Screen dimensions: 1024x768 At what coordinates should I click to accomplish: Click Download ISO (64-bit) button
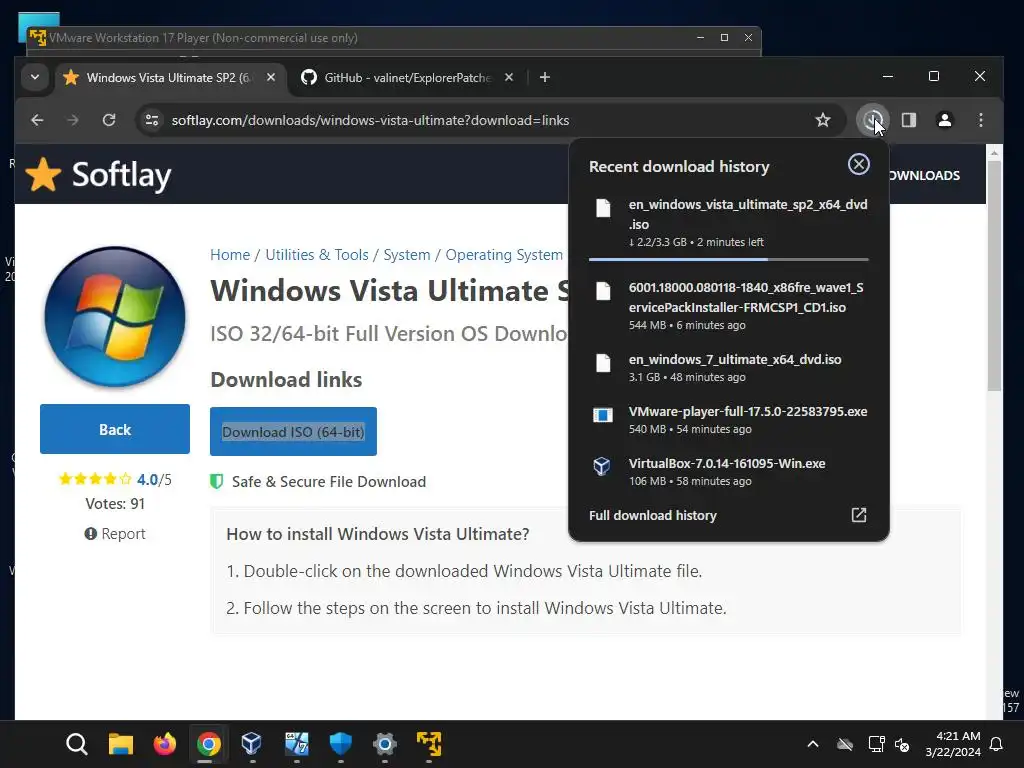click(293, 432)
